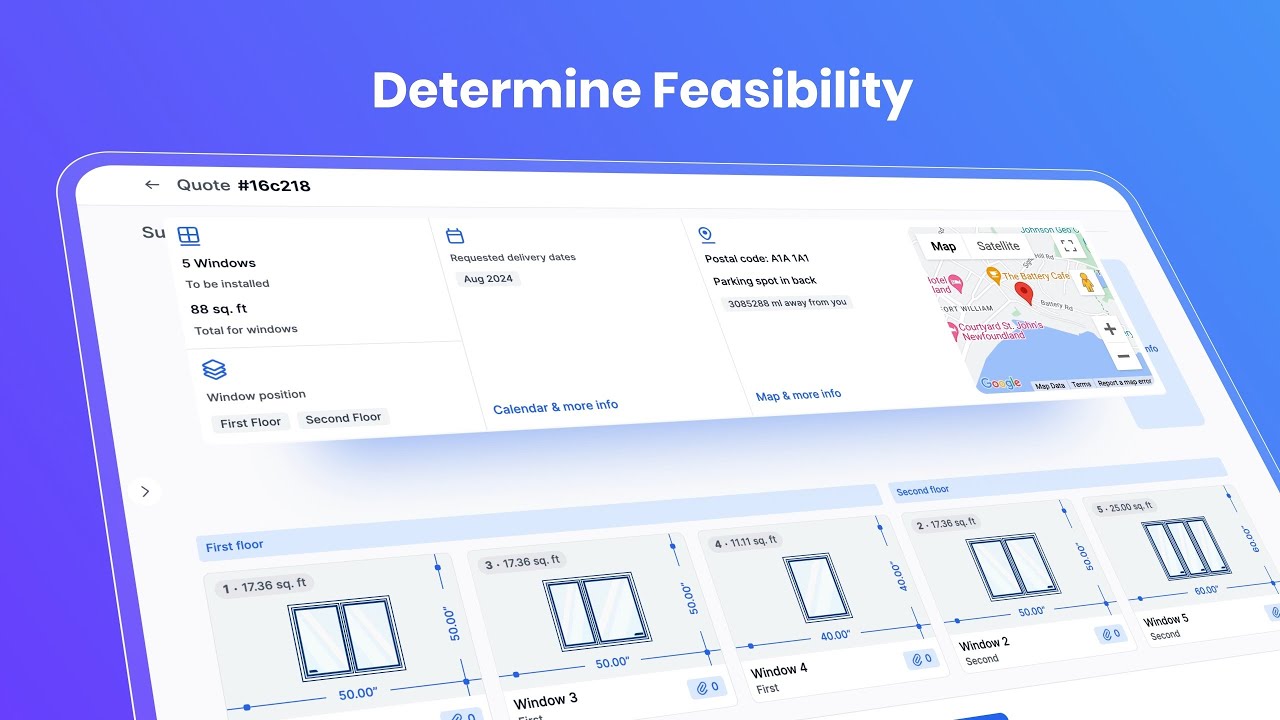Zoom in on the map with plus
The width and height of the screenshot is (1280, 720).
[x=1110, y=329]
